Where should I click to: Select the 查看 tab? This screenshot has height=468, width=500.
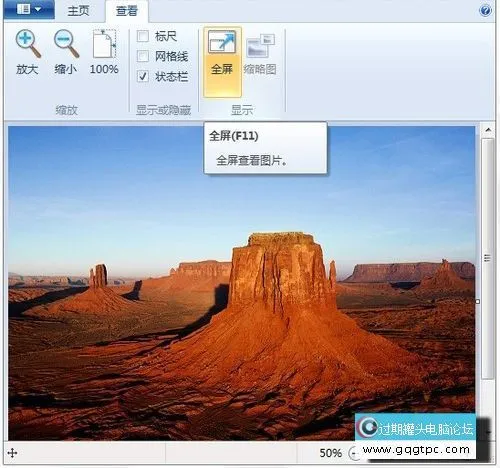tap(127, 11)
